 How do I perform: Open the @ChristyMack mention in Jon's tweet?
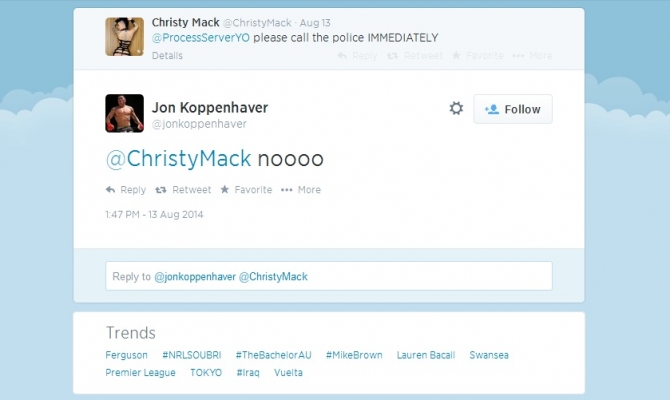[178, 159]
